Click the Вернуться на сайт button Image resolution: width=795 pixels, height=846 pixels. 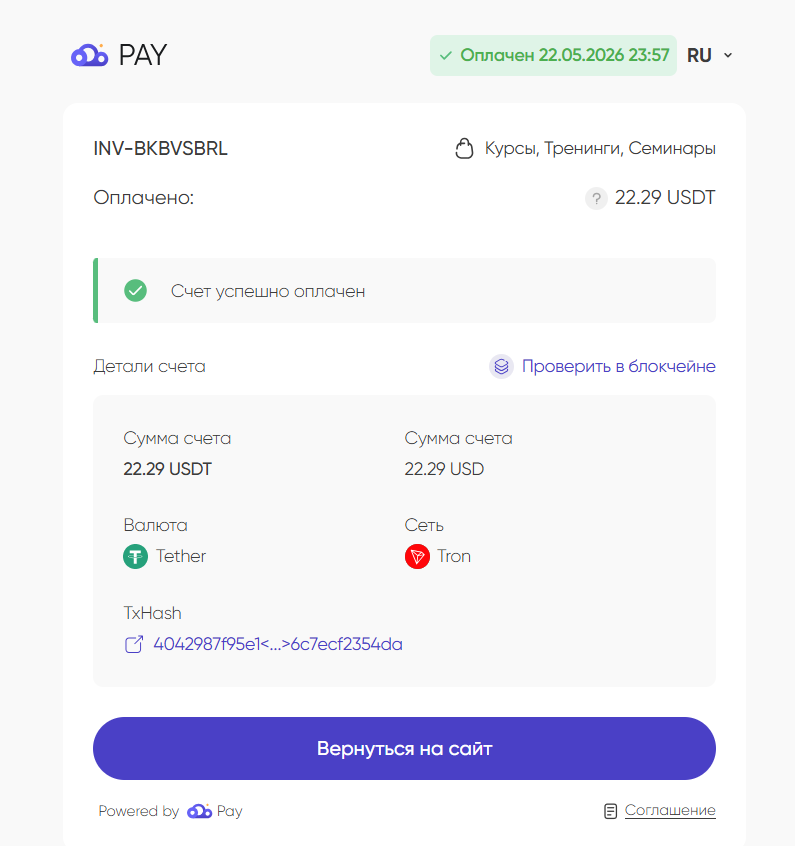404,748
